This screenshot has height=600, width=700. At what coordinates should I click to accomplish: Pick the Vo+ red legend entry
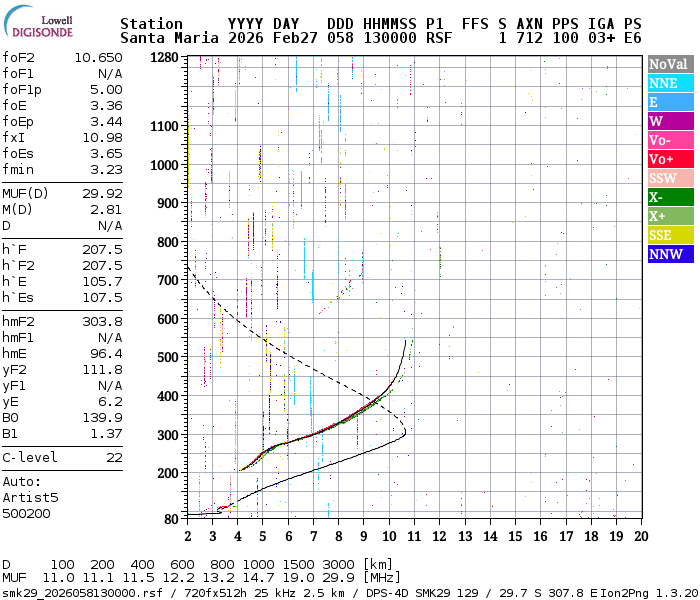667,159
